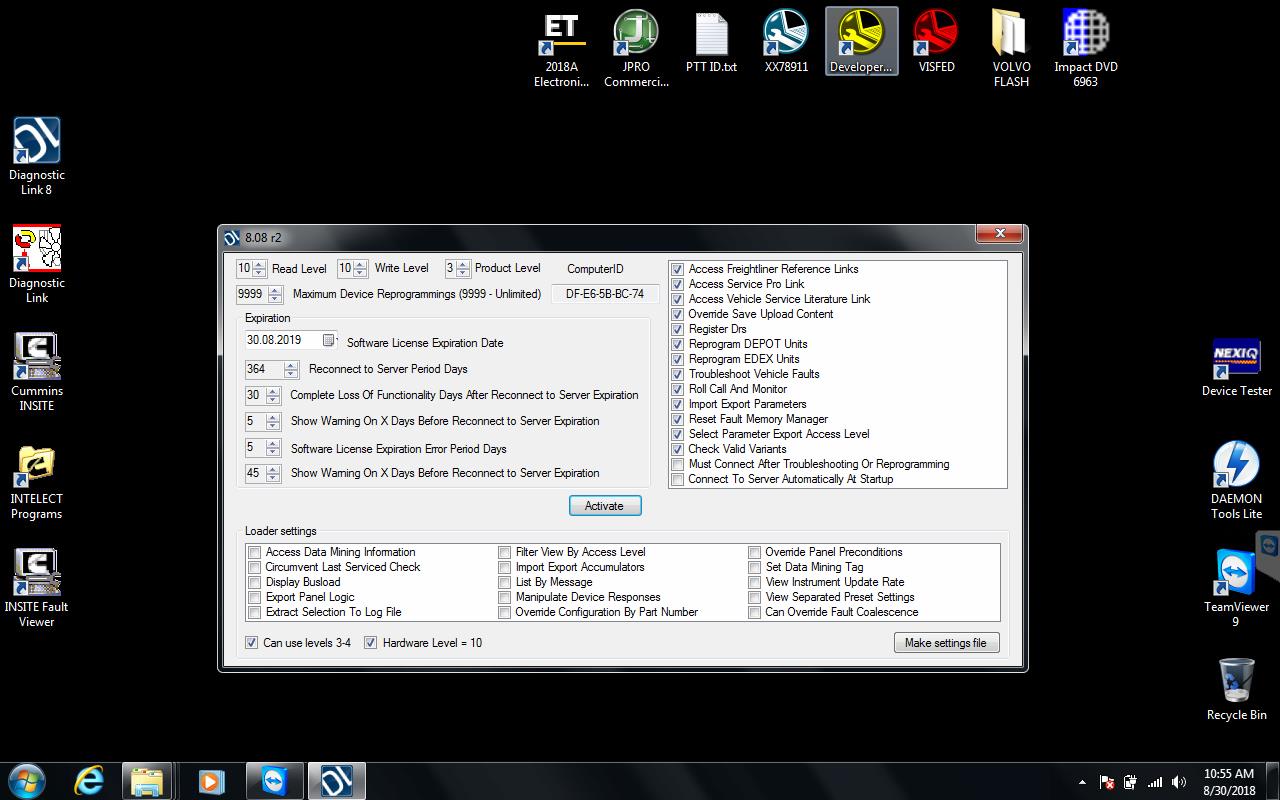Launch the Impact DVD 6963 shortcut
Screen dimensions: 1280x800
coord(1086,49)
